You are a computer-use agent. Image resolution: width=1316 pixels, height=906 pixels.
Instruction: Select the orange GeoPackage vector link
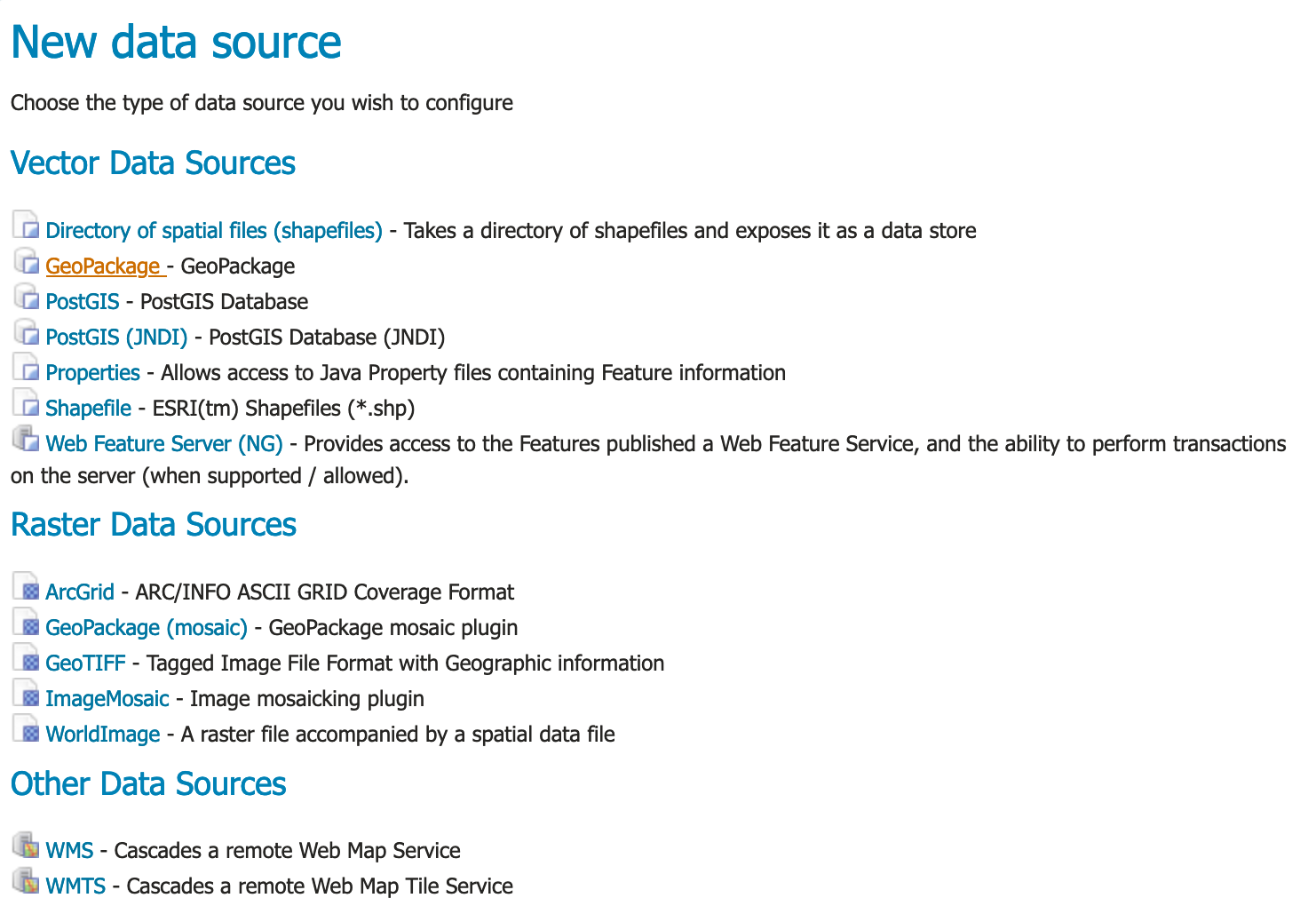[x=103, y=266]
